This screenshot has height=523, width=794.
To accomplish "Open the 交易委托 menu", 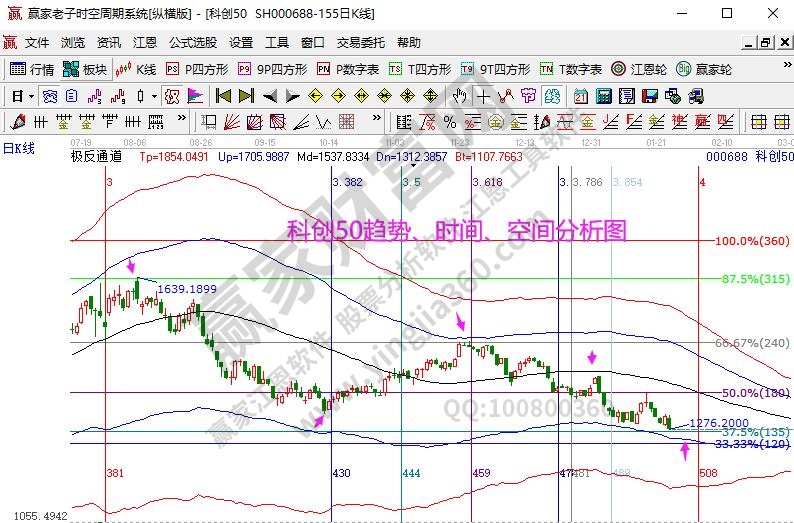I will (x=360, y=43).
